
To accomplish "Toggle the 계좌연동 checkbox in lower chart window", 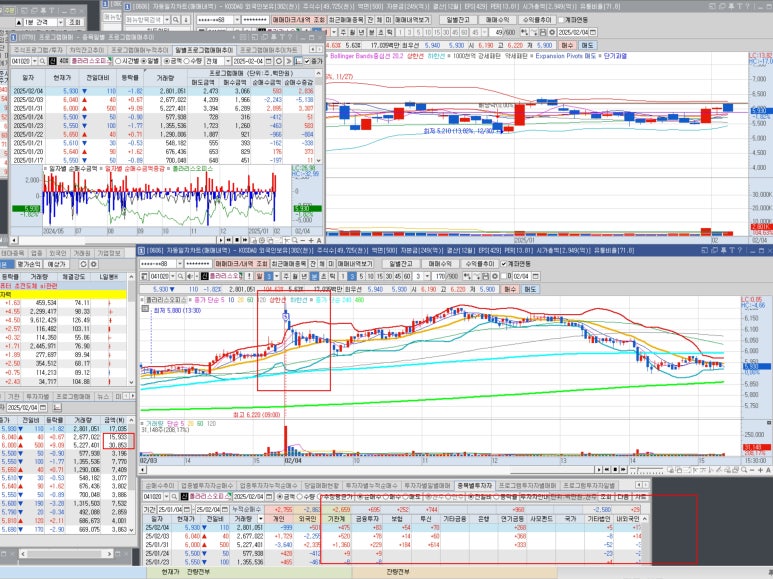I will tap(505, 264).
